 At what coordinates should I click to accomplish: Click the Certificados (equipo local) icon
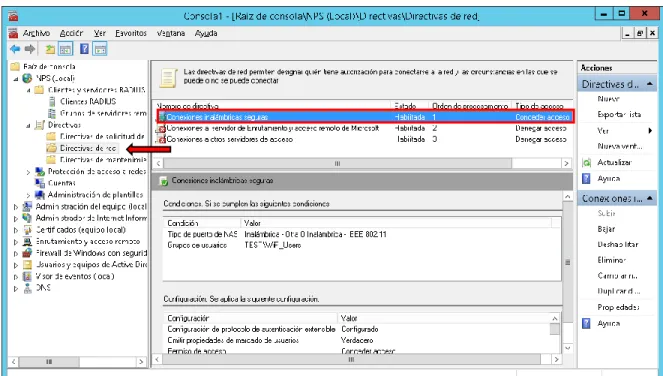[x=27, y=230]
